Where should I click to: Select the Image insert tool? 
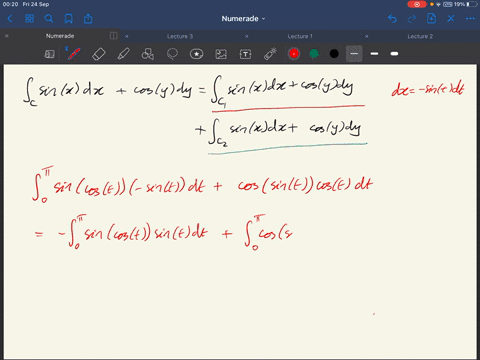(221, 54)
